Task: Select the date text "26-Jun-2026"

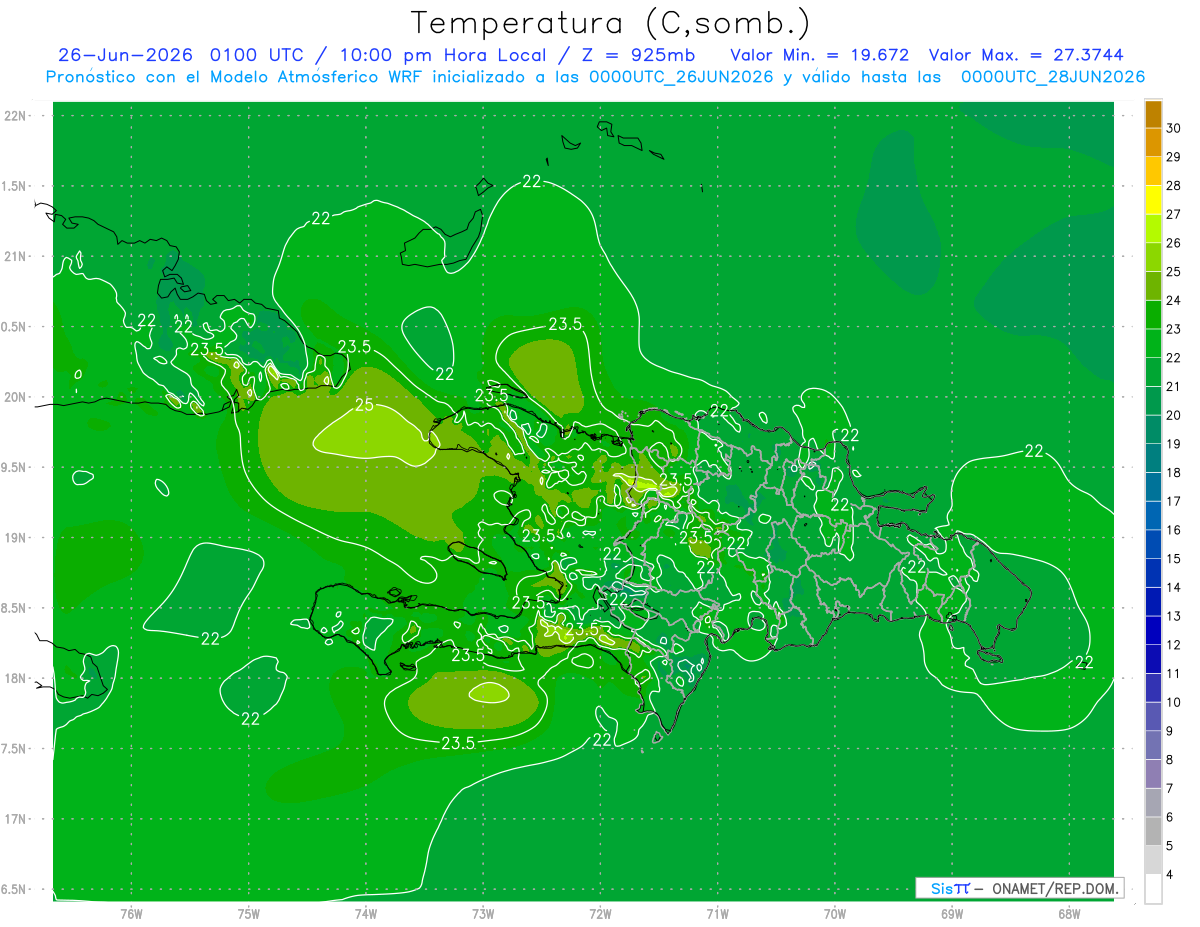Action: click(127, 55)
